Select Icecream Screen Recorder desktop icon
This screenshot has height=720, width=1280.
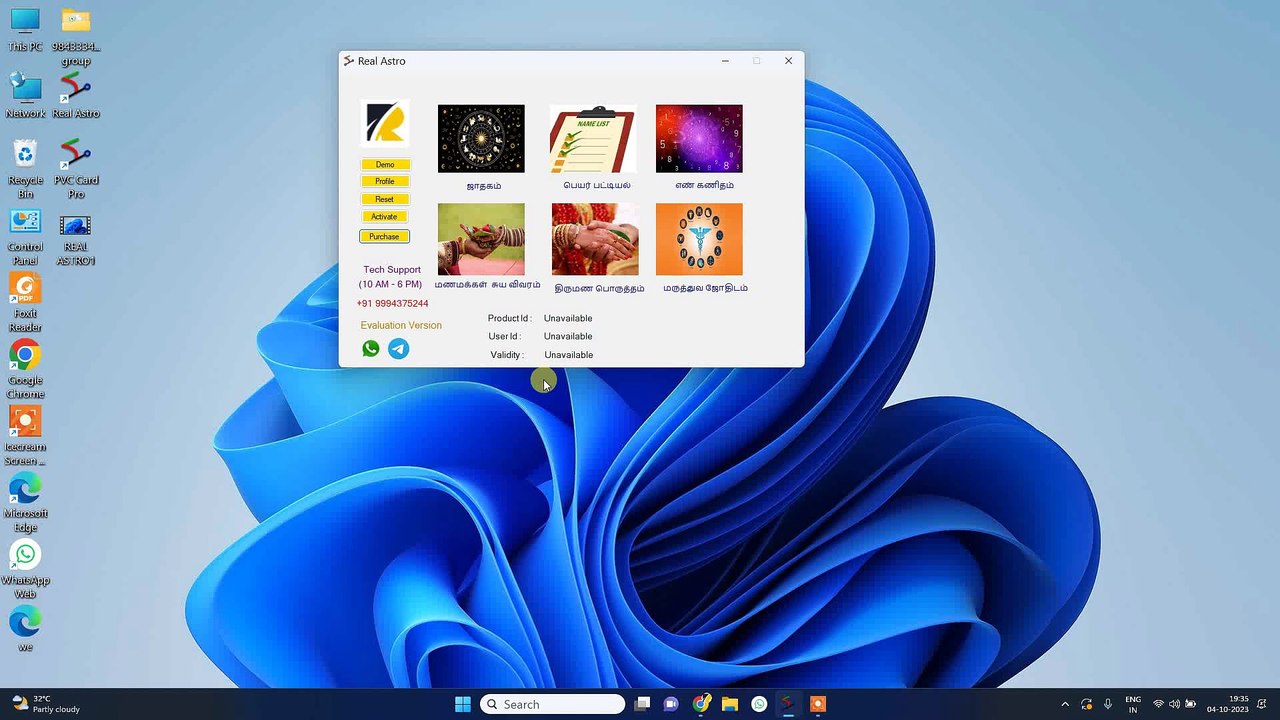25,437
